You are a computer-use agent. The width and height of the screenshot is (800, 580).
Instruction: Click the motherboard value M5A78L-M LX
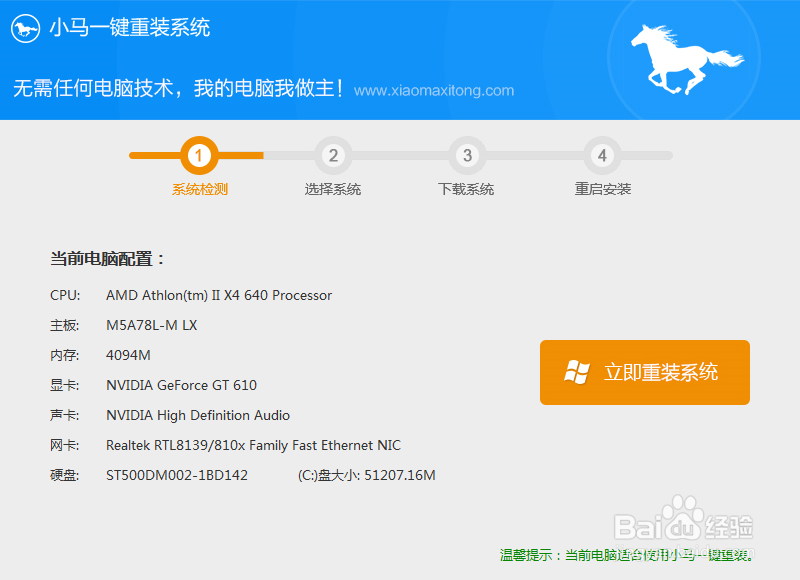152,325
